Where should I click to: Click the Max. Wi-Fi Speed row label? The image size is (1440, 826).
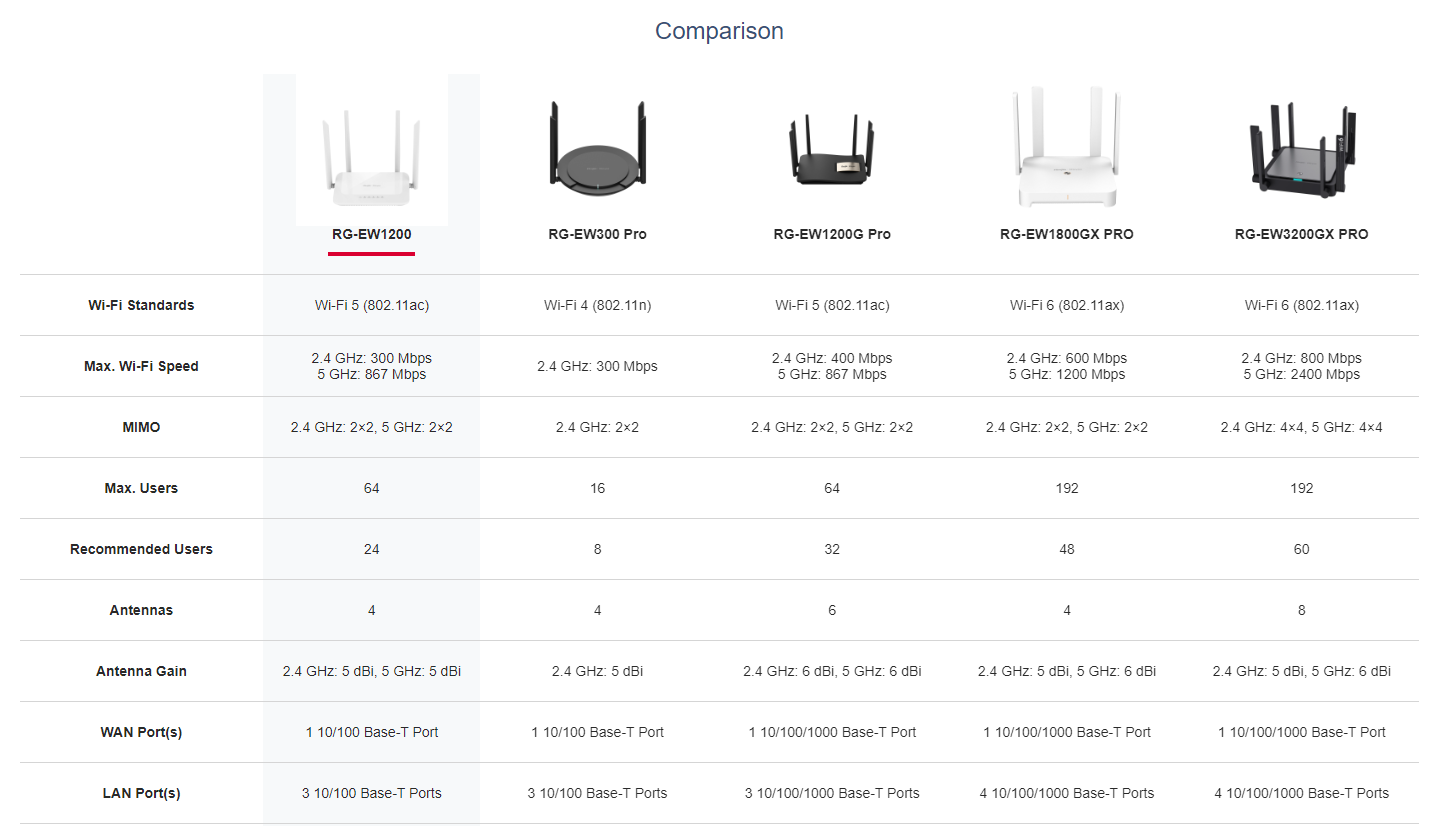(141, 366)
